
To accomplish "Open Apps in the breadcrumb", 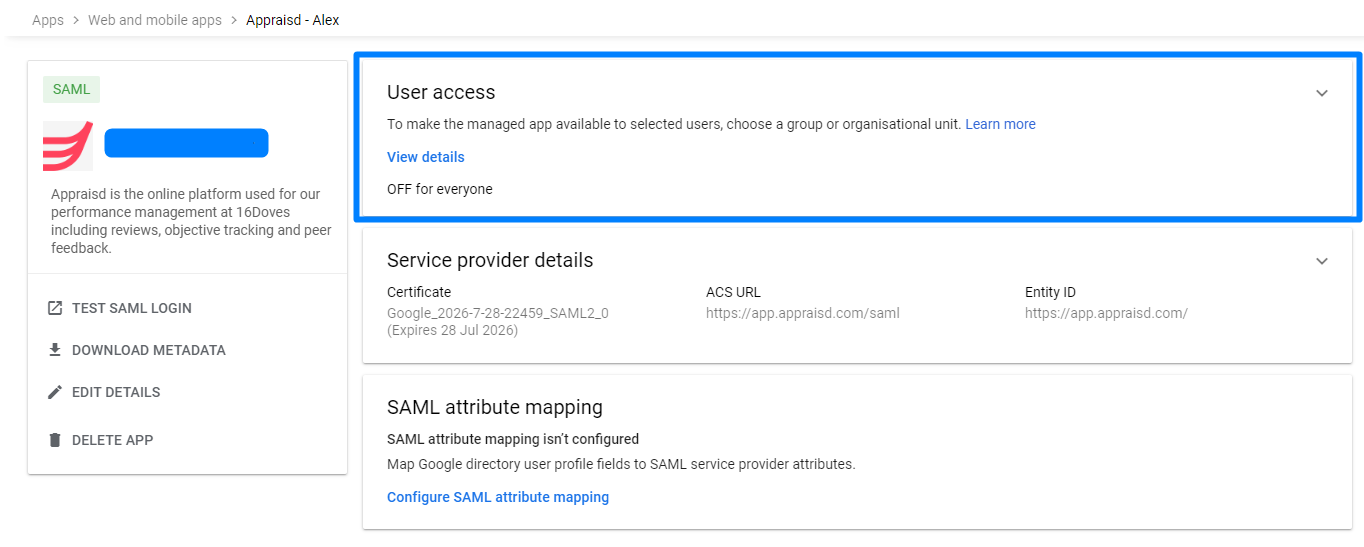I will [x=48, y=20].
